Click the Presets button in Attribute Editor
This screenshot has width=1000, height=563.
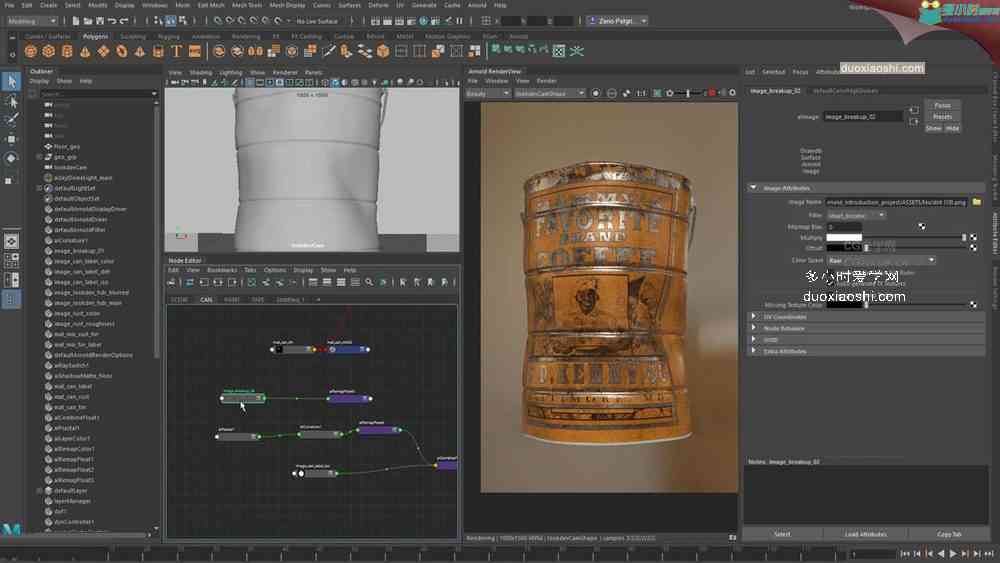pos(942,117)
